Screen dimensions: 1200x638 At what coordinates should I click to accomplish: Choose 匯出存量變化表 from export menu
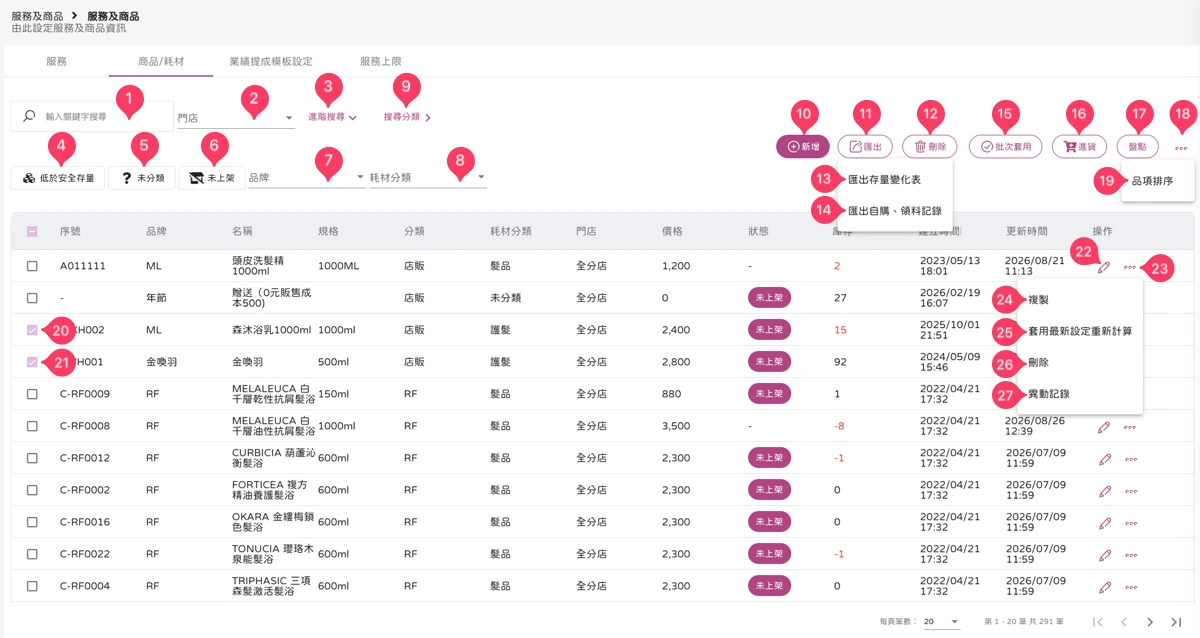pos(885,180)
